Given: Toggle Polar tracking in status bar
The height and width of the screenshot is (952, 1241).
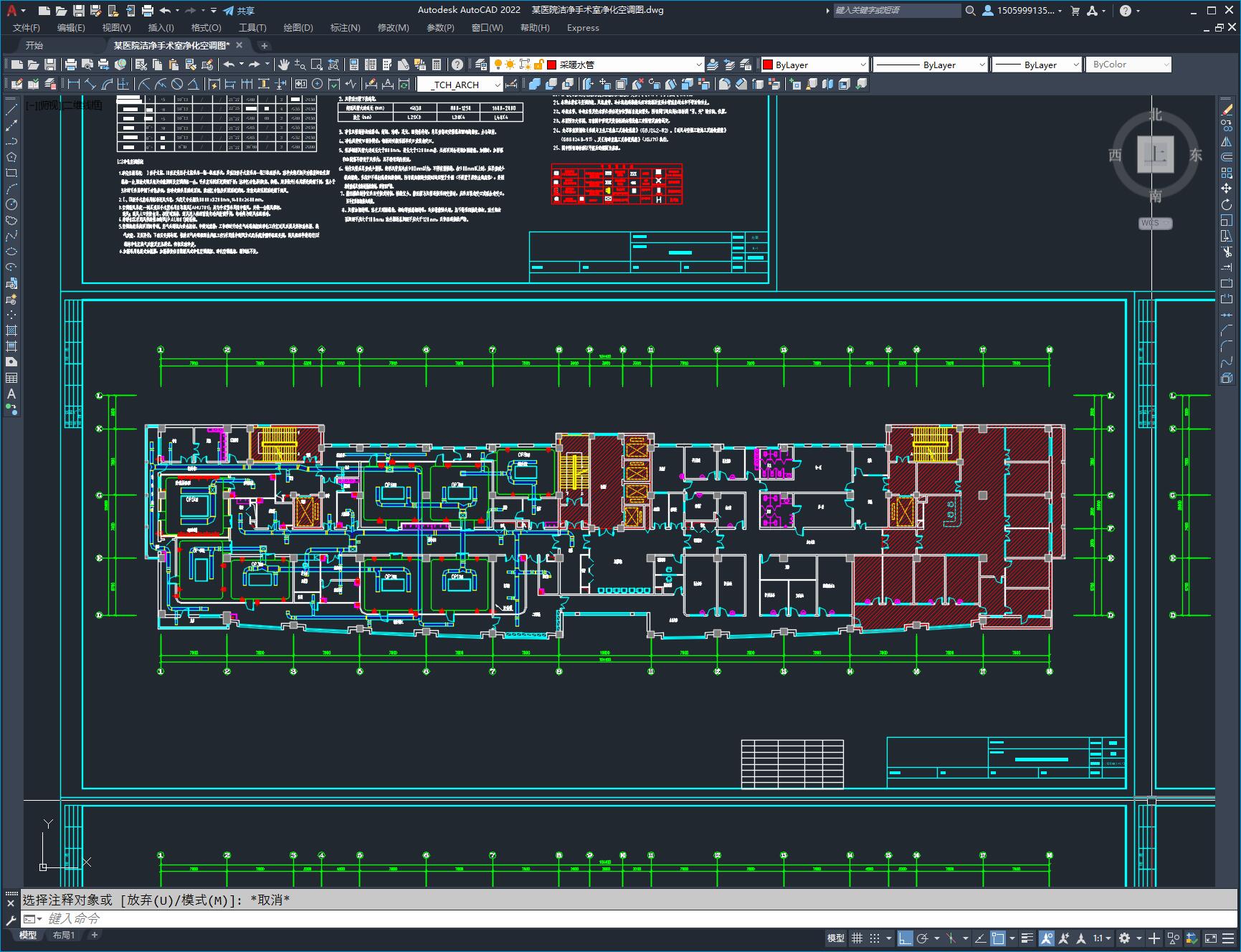Looking at the screenshot, I should point(923,938).
